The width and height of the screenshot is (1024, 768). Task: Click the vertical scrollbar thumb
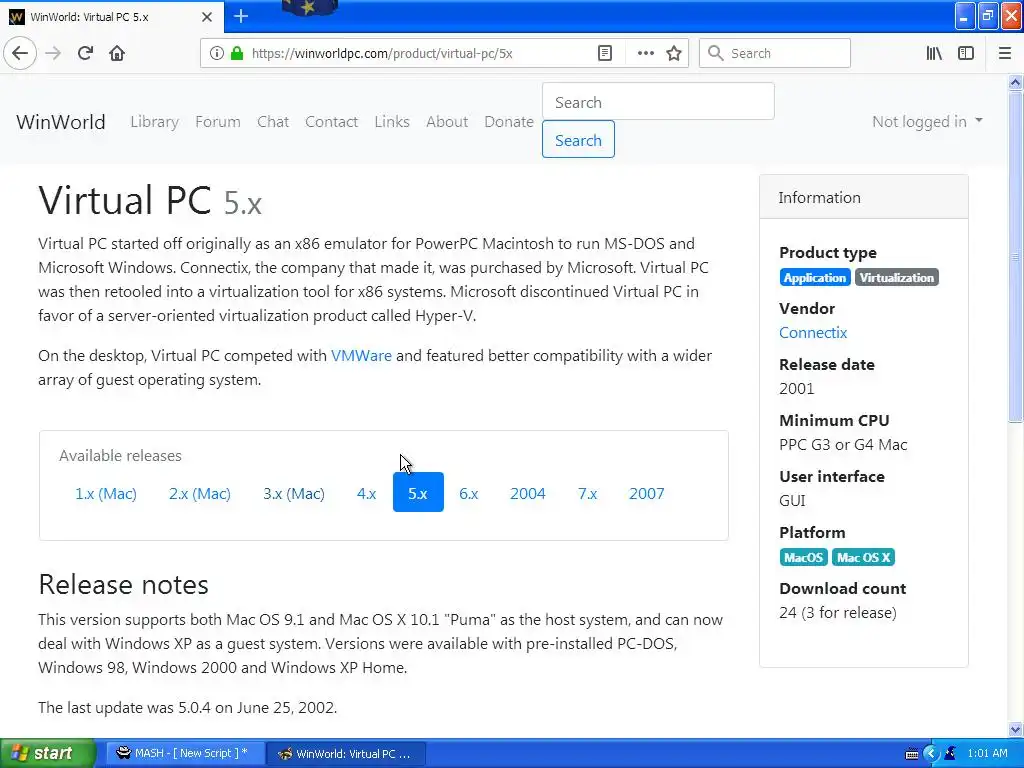click(1016, 257)
